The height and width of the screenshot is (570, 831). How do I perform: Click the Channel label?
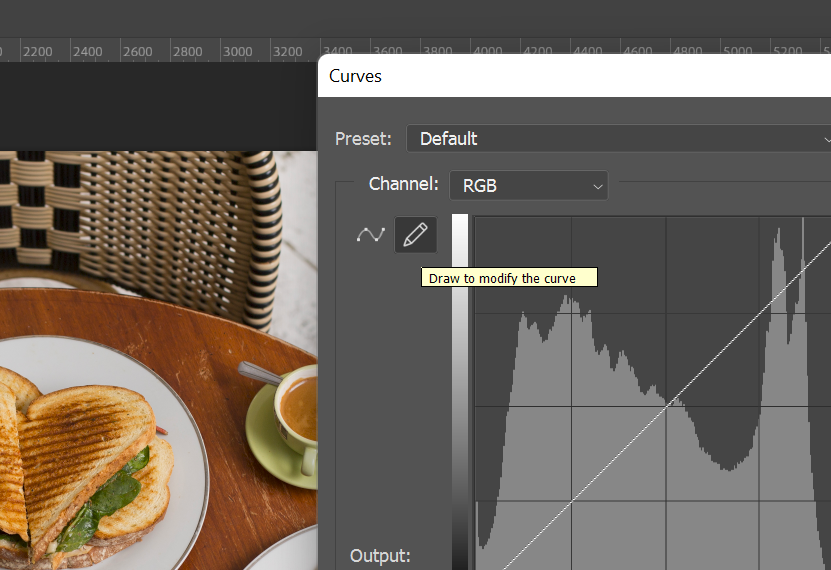[404, 184]
